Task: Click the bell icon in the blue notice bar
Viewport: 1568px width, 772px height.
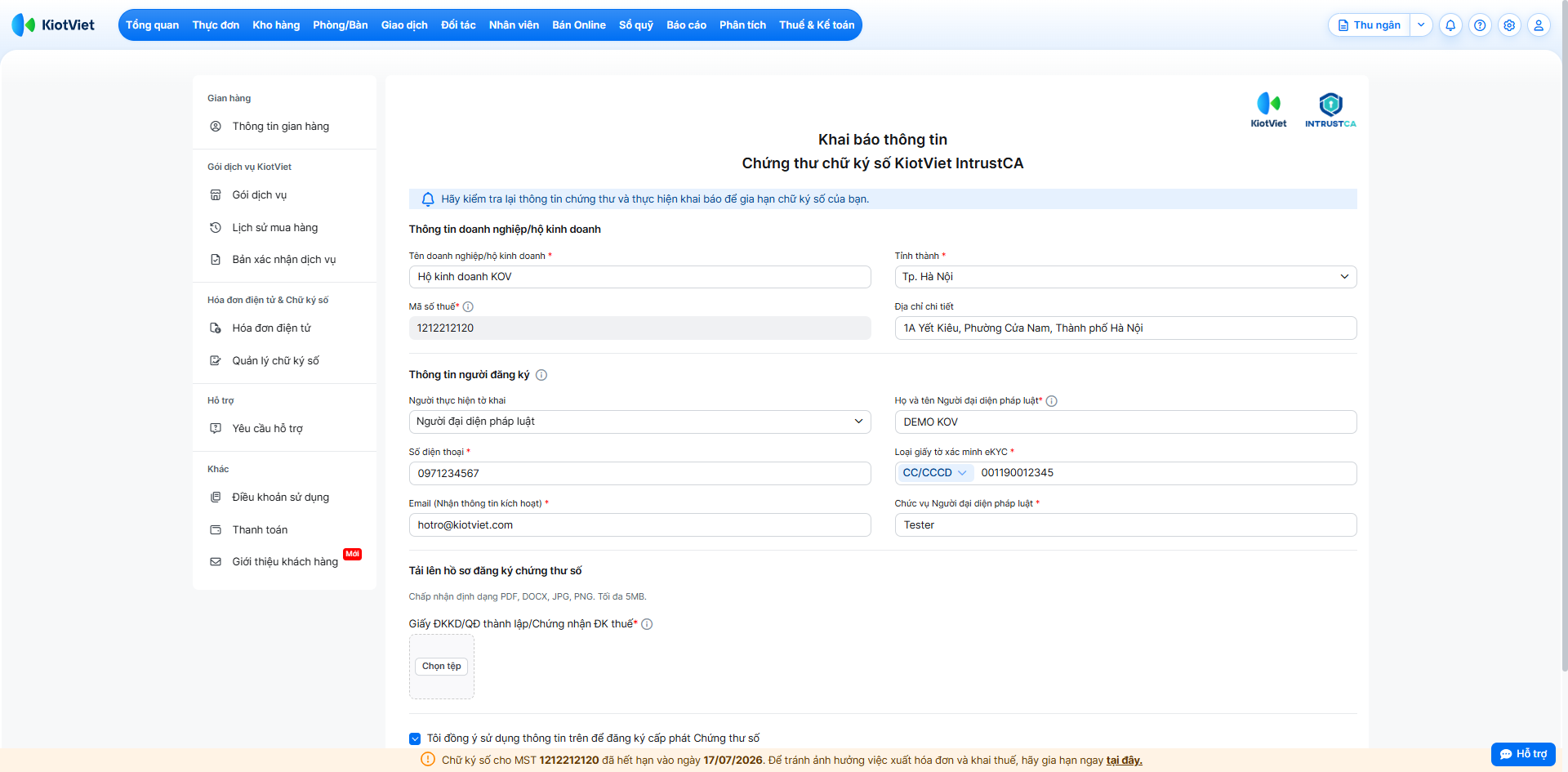Action: coord(428,199)
